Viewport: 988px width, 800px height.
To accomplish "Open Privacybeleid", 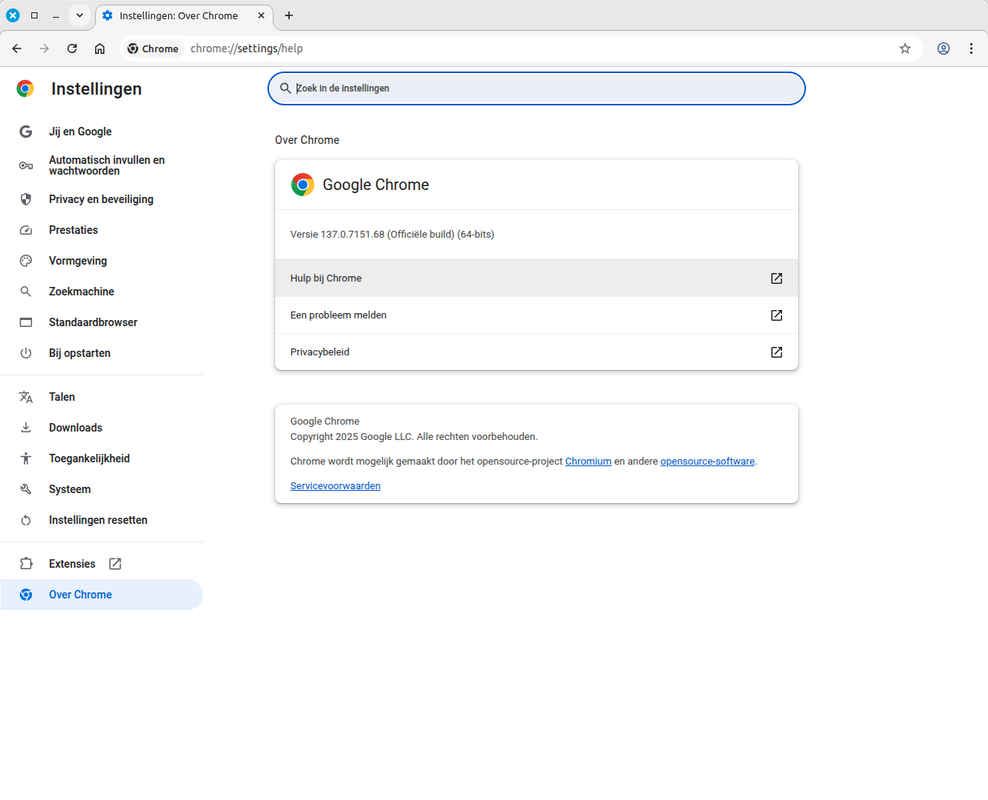I will click(536, 352).
